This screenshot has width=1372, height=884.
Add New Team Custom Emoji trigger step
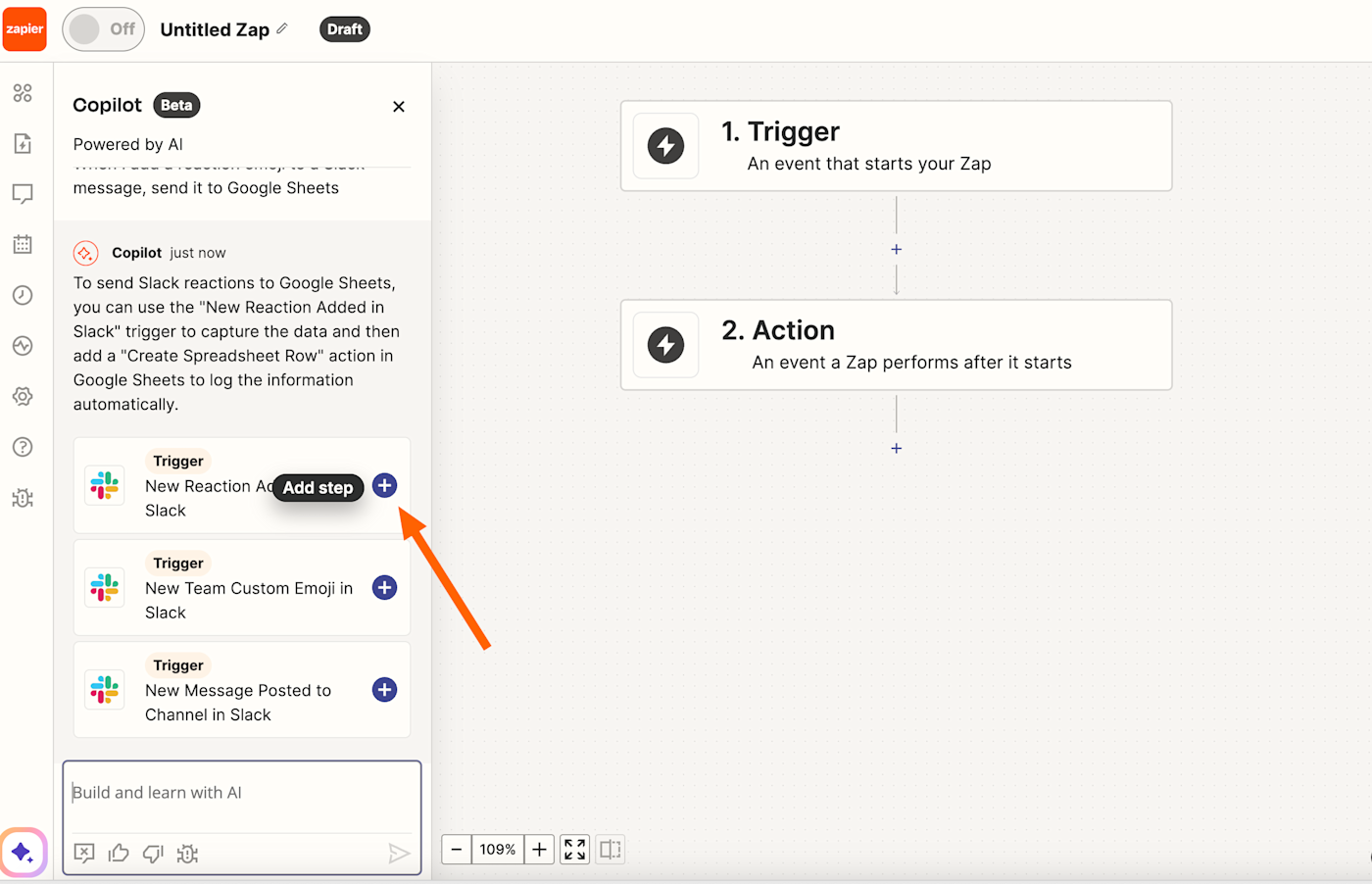pos(385,588)
